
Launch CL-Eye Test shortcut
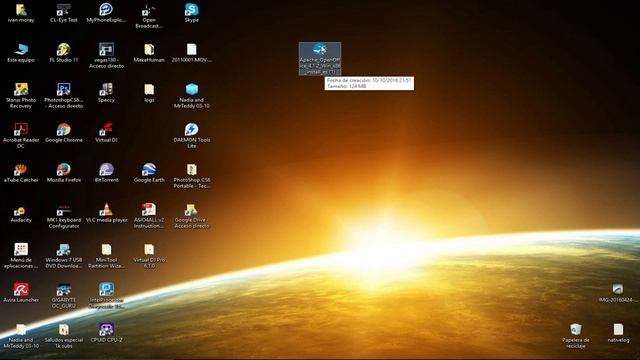point(64,10)
